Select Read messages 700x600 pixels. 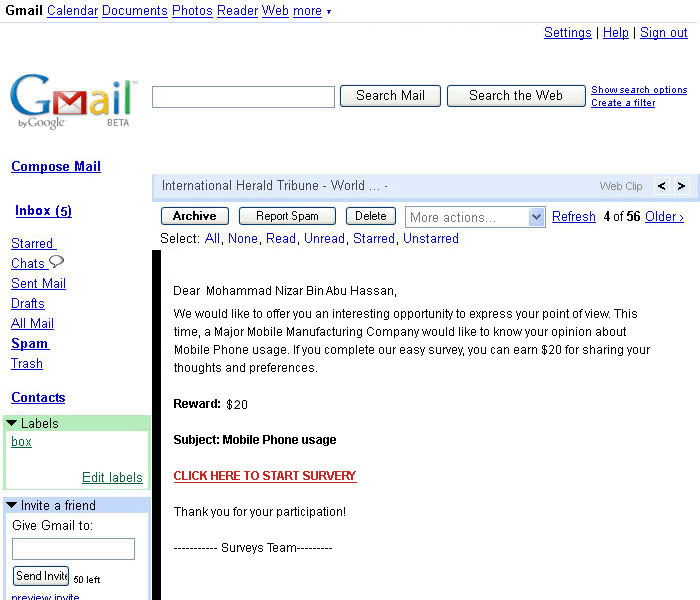click(281, 238)
